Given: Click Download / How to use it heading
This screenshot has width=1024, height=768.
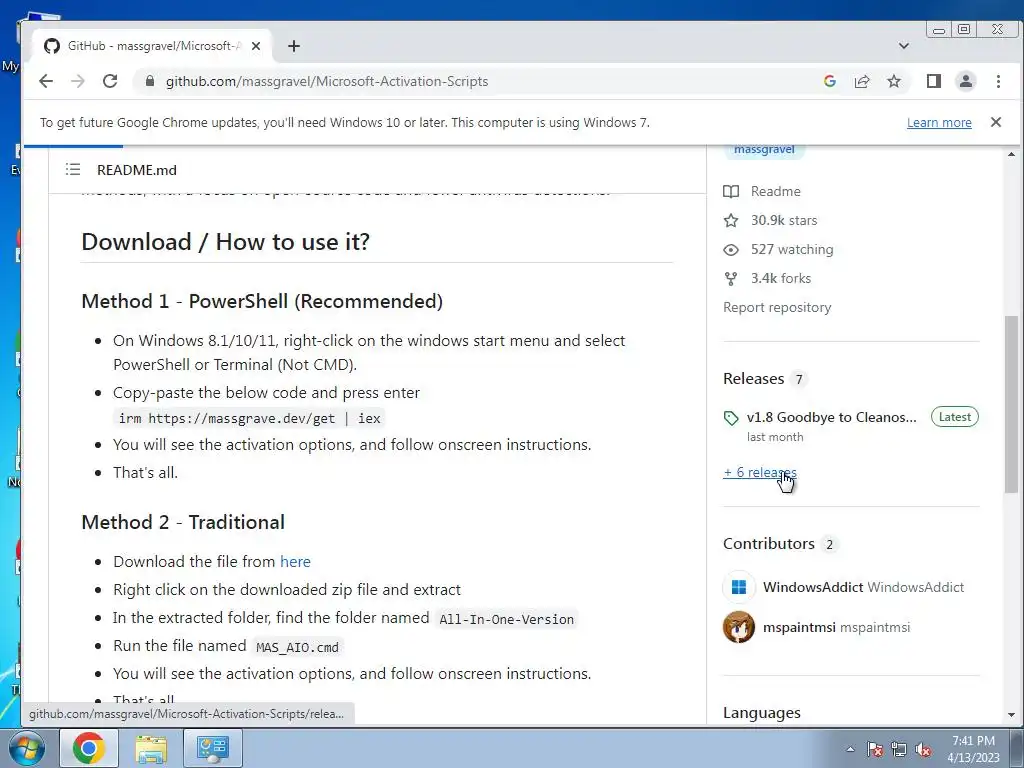Looking at the screenshot, I should coord(225,242).
